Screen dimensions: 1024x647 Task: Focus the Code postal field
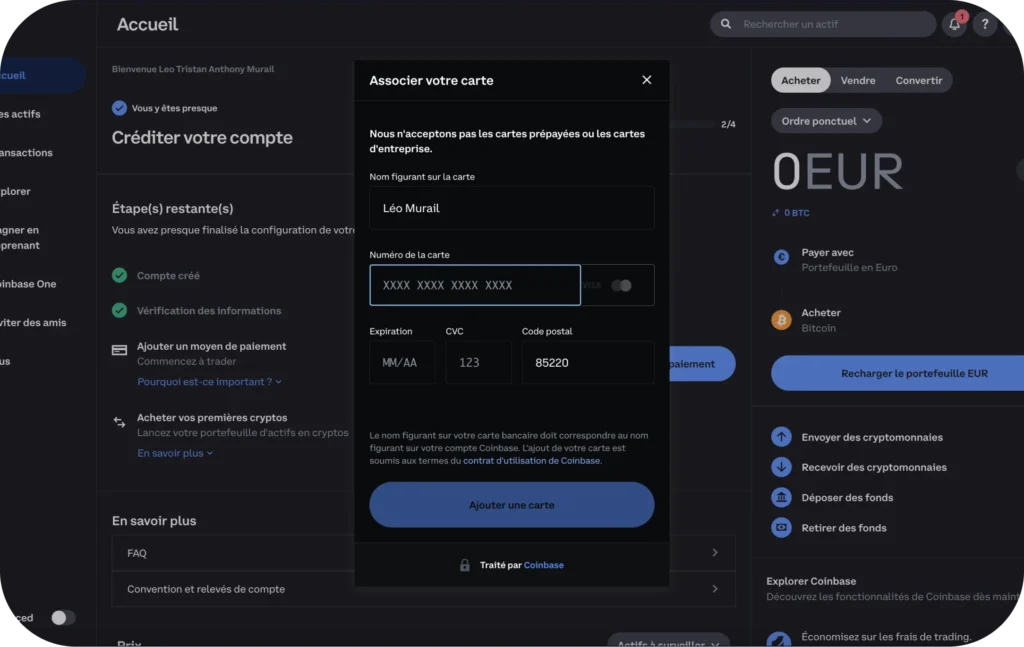(588, 362)
